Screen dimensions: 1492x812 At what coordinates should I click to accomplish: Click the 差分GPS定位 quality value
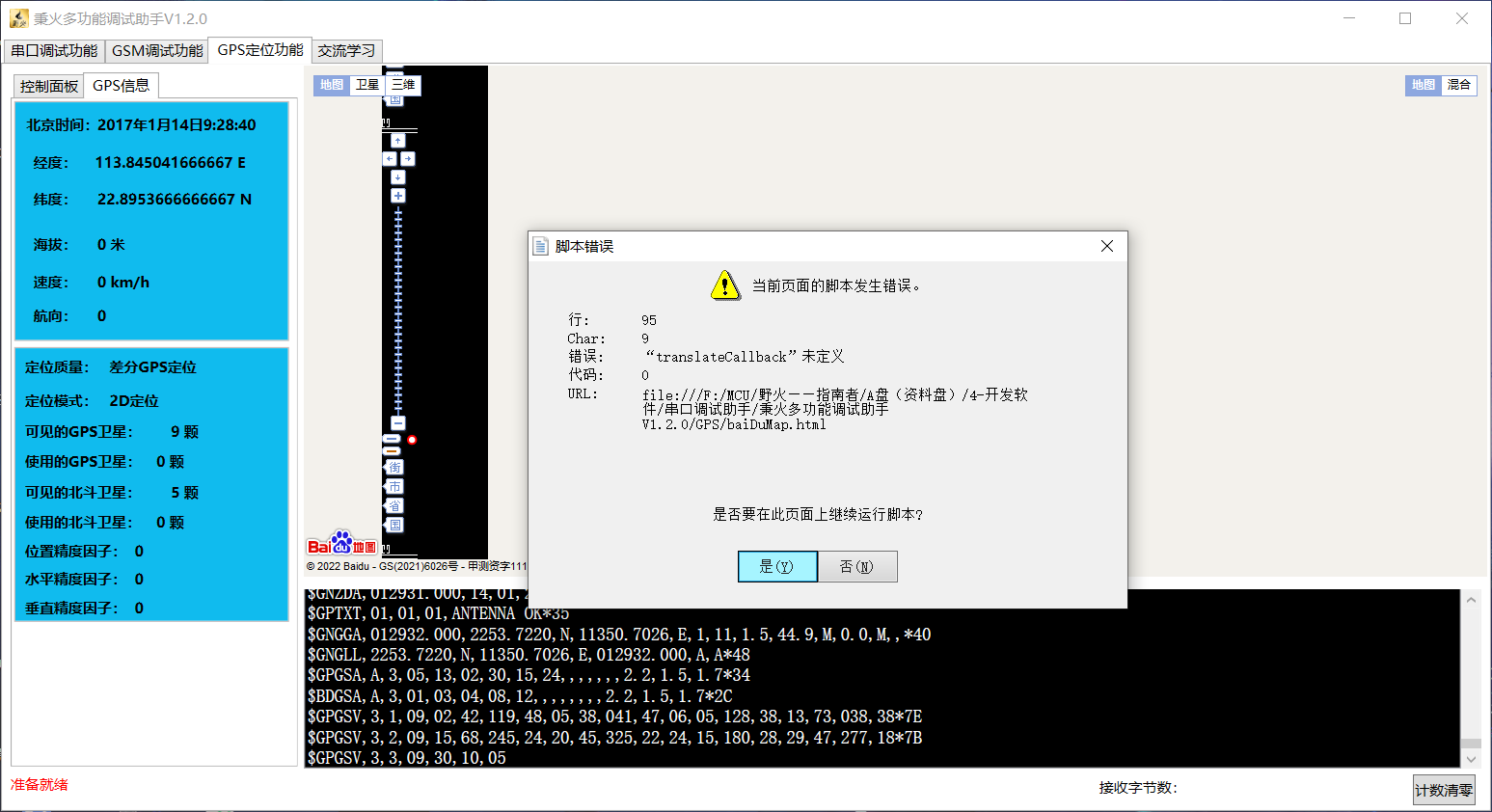coord(153,367)
